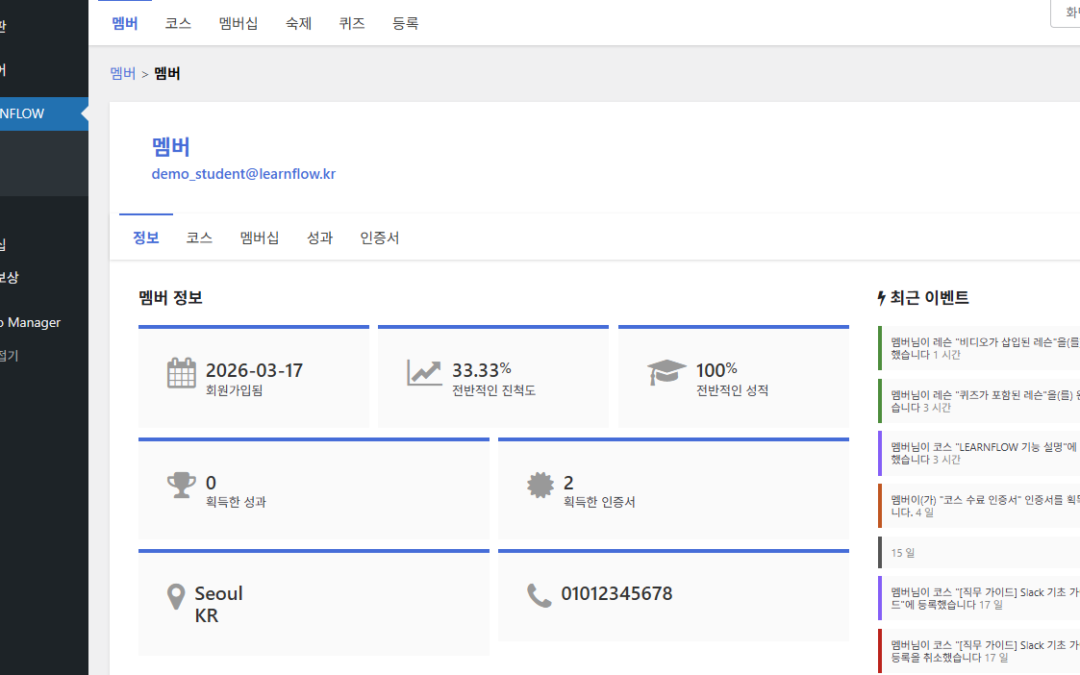Click the certificate badge icon beside 획득한 인증서
The image size is (1080, 675).
coord(540,485)
